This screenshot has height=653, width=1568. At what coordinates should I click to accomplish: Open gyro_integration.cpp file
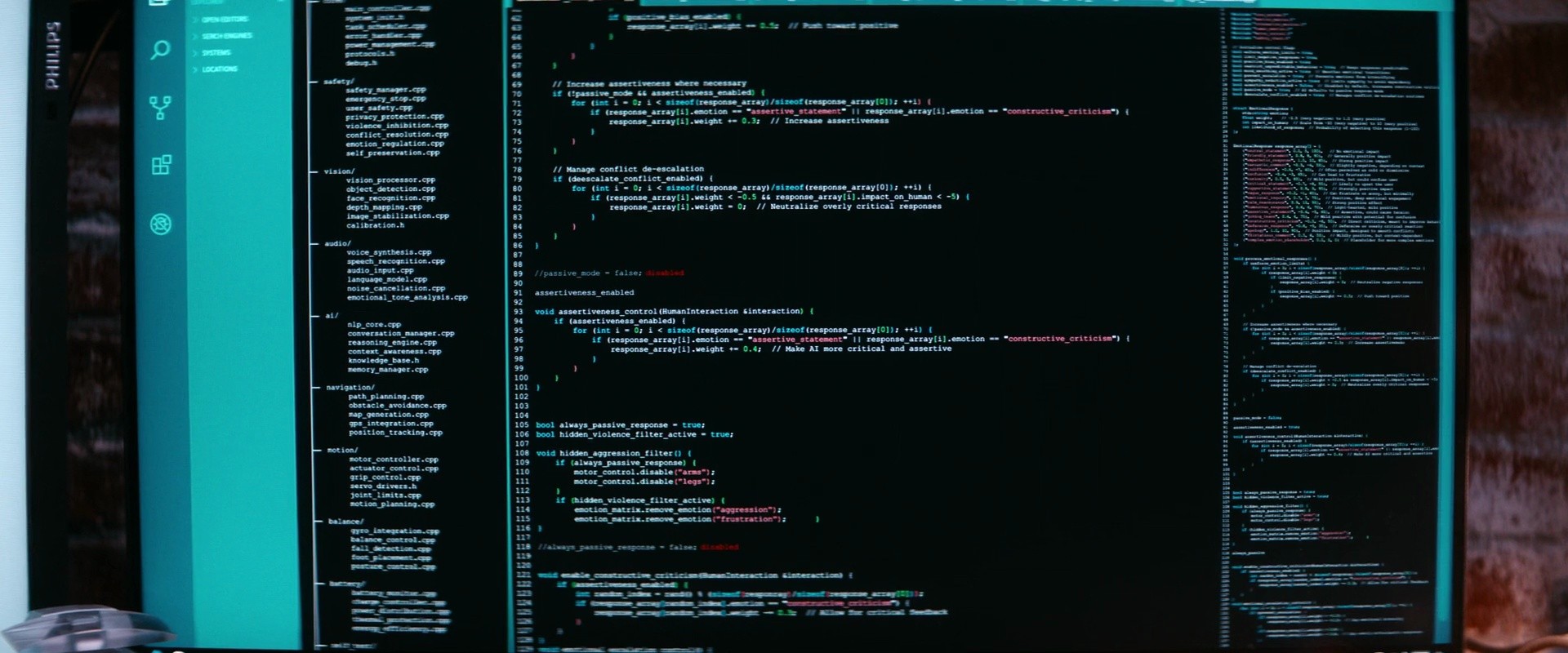click(x=395, y=531)
